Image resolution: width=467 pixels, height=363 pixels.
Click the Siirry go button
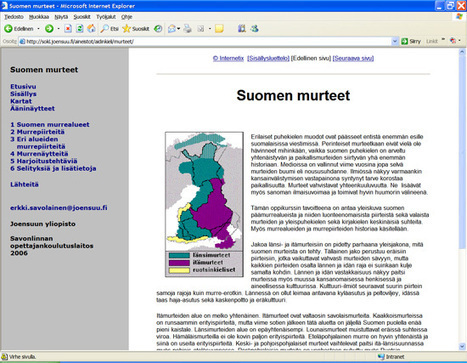coord(411,41)
